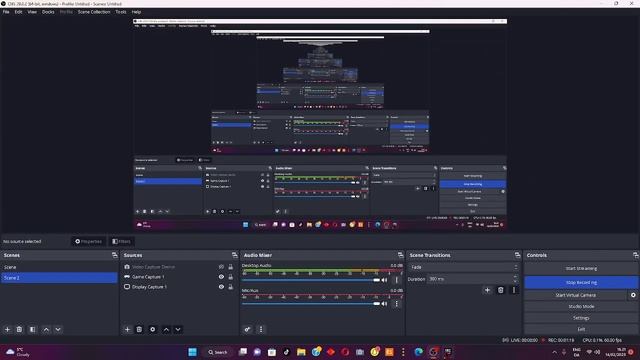Open Settings from Controls dock
Viewport: 640px width, 360px height.
coord(581,318)
